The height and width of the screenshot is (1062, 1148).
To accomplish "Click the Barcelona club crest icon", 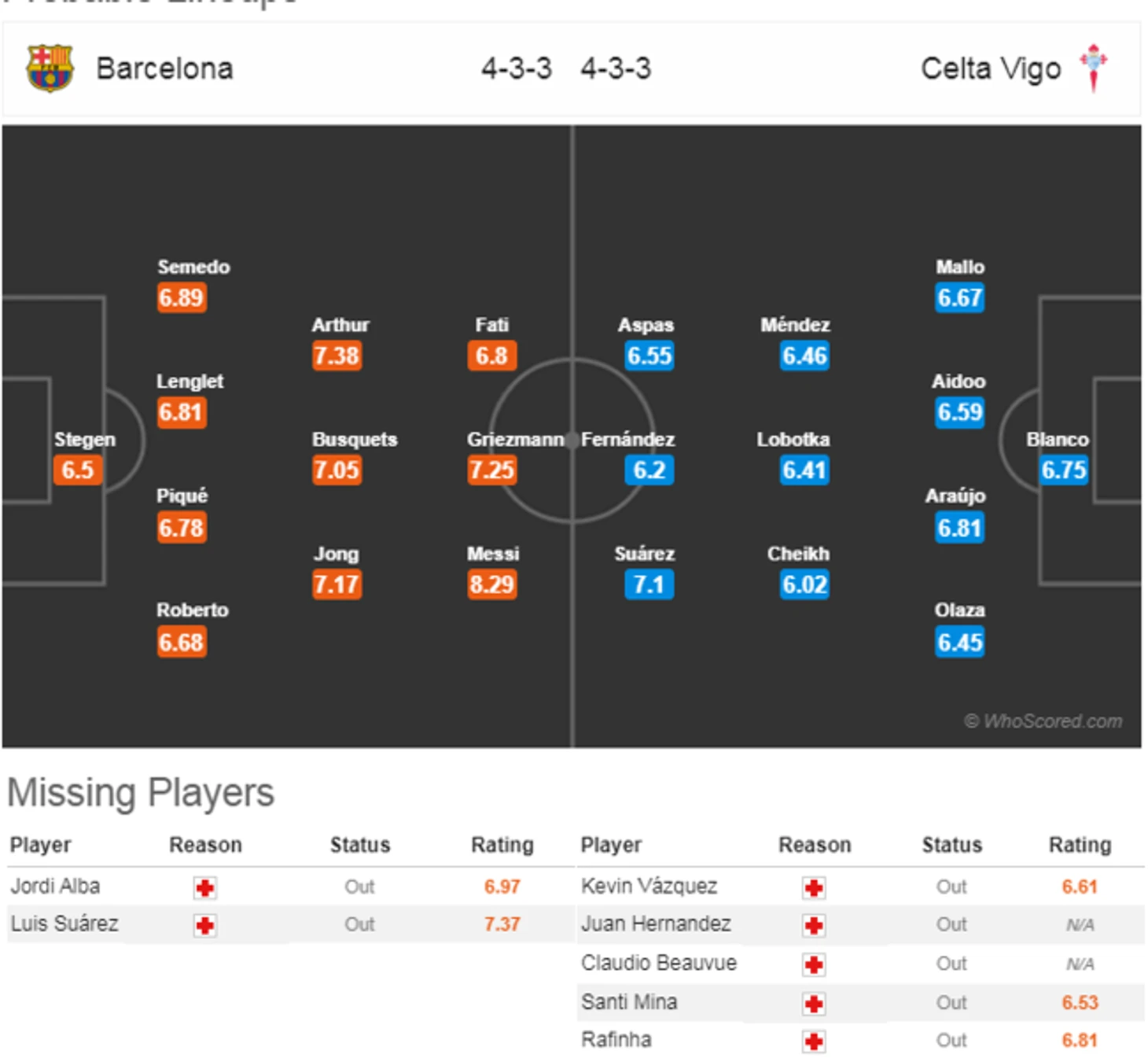I will coord(50,68).
